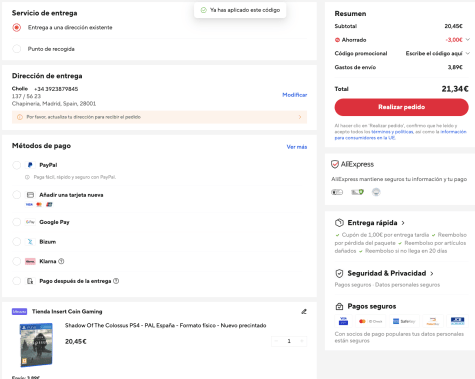This screenshot has height=379, width=475.
Task: Choose Añadir una tarjeta nueva radio
Action: click(16, 195)
